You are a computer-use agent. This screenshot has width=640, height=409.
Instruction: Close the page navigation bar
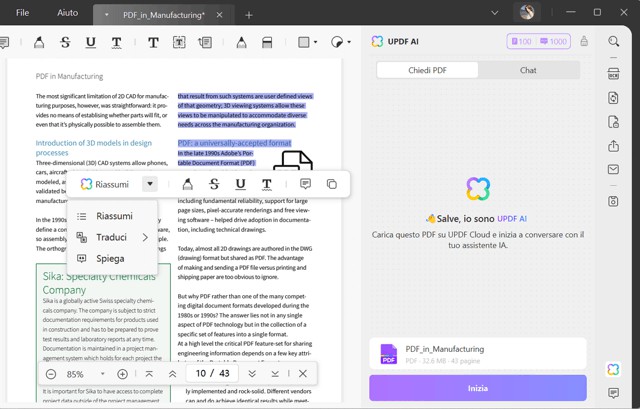coord(303,374)
